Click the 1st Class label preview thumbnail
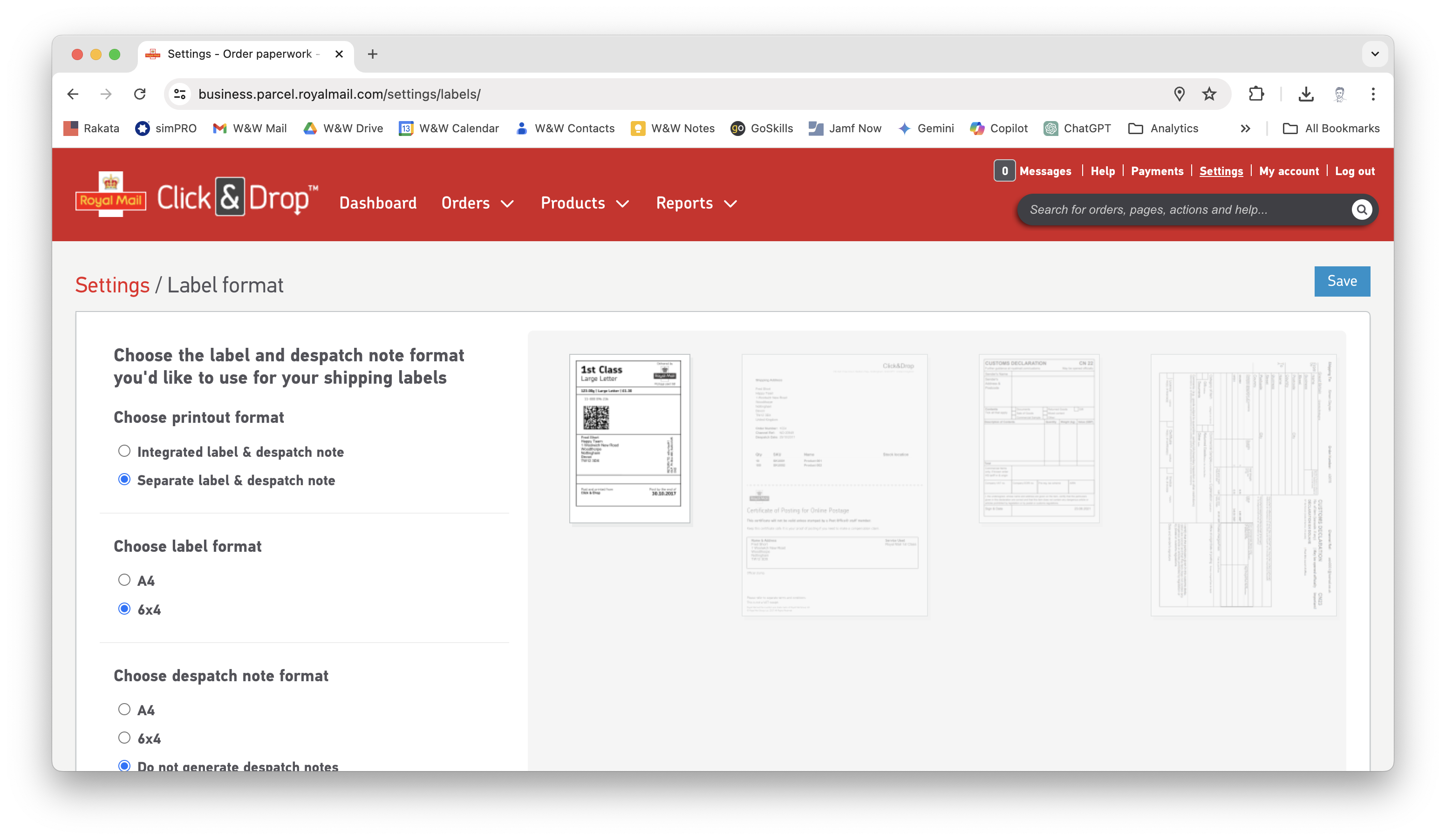The height and width of the screenshot is (840, 1446). tap(629, 438)
